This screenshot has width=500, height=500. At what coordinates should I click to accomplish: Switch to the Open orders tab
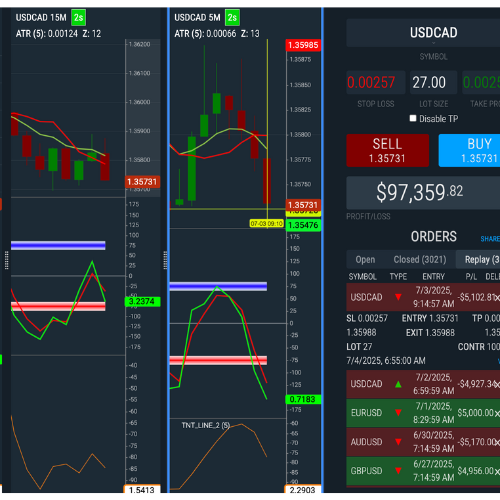365,259
